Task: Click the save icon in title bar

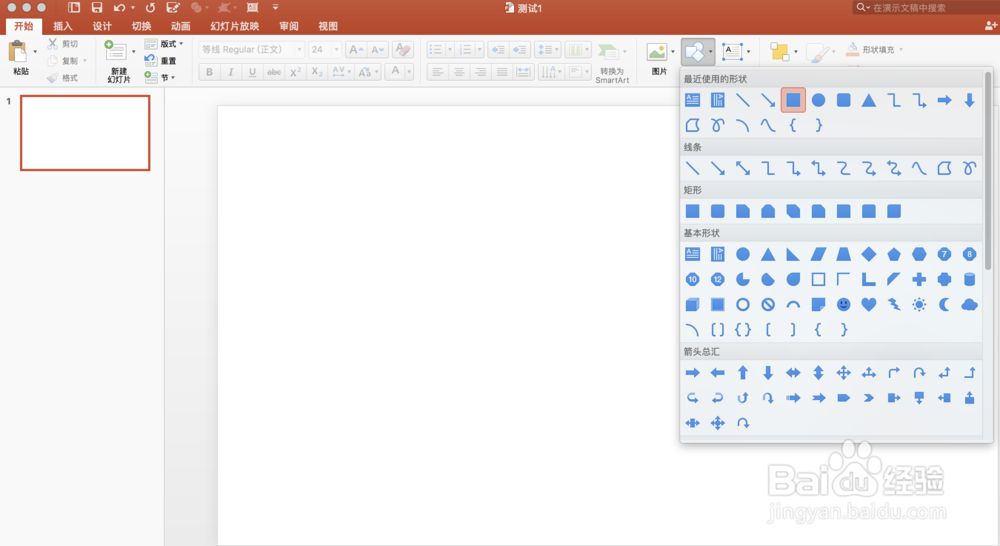Action: click(x=97, y=8)
